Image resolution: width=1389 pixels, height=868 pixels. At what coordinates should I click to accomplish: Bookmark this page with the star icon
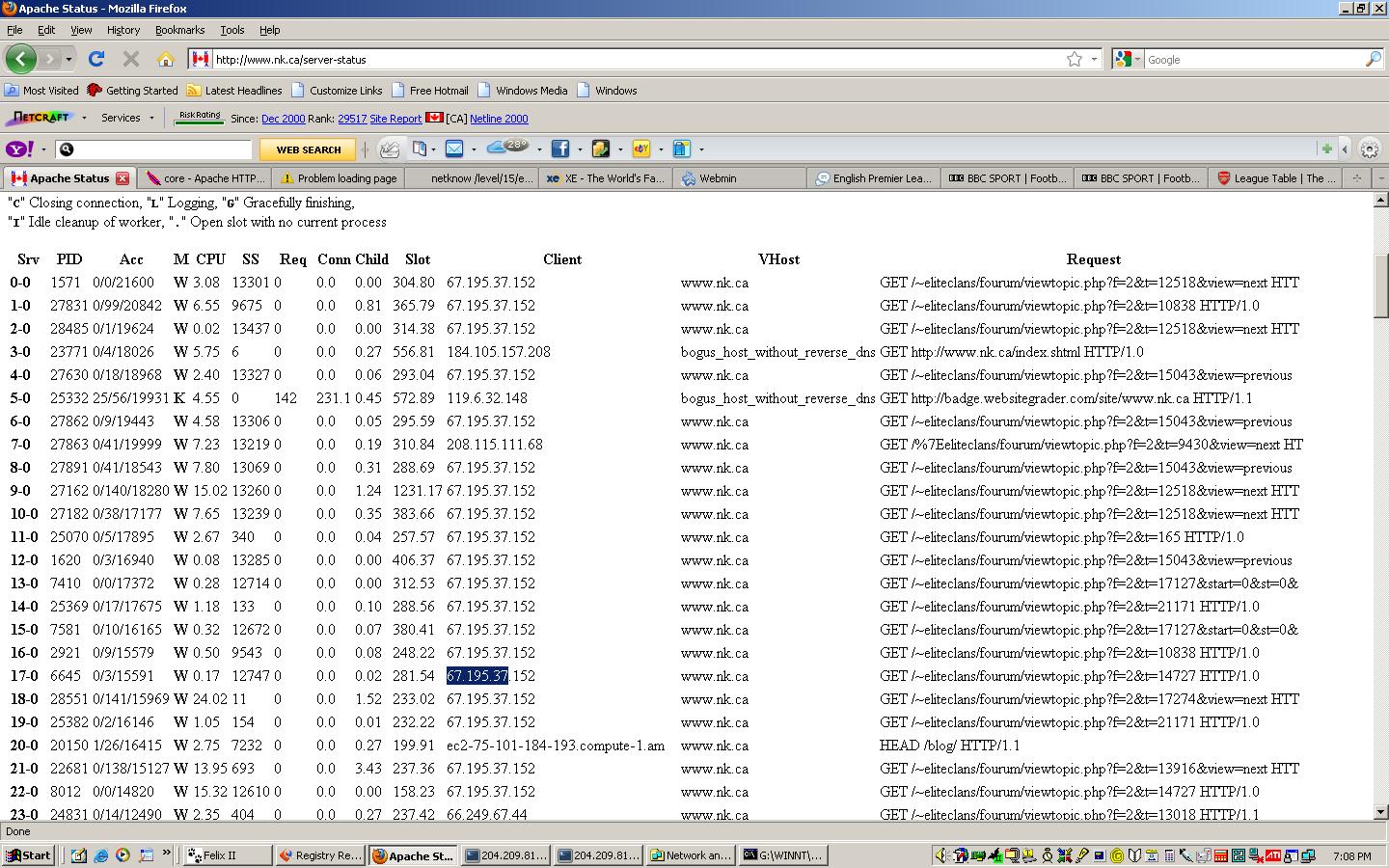pos(1075,59)
